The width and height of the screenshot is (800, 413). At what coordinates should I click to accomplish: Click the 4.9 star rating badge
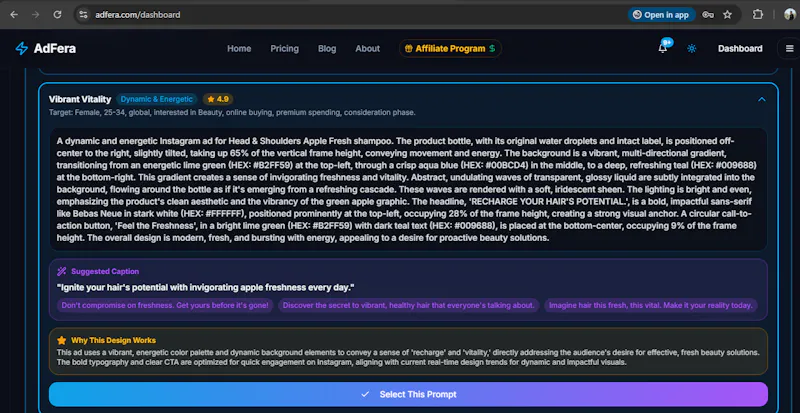click(218, 99)
